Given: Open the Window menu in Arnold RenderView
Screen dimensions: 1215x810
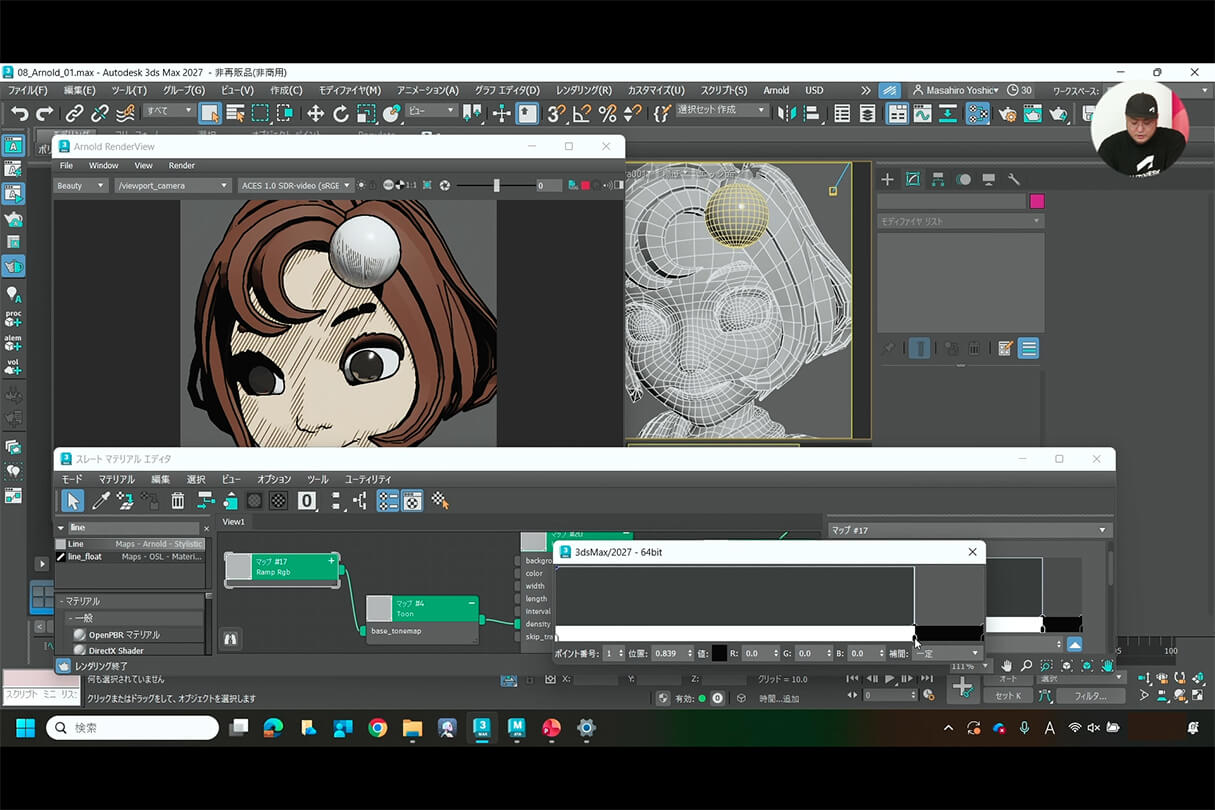Looking at the screenshot, I should click(103, 165).
